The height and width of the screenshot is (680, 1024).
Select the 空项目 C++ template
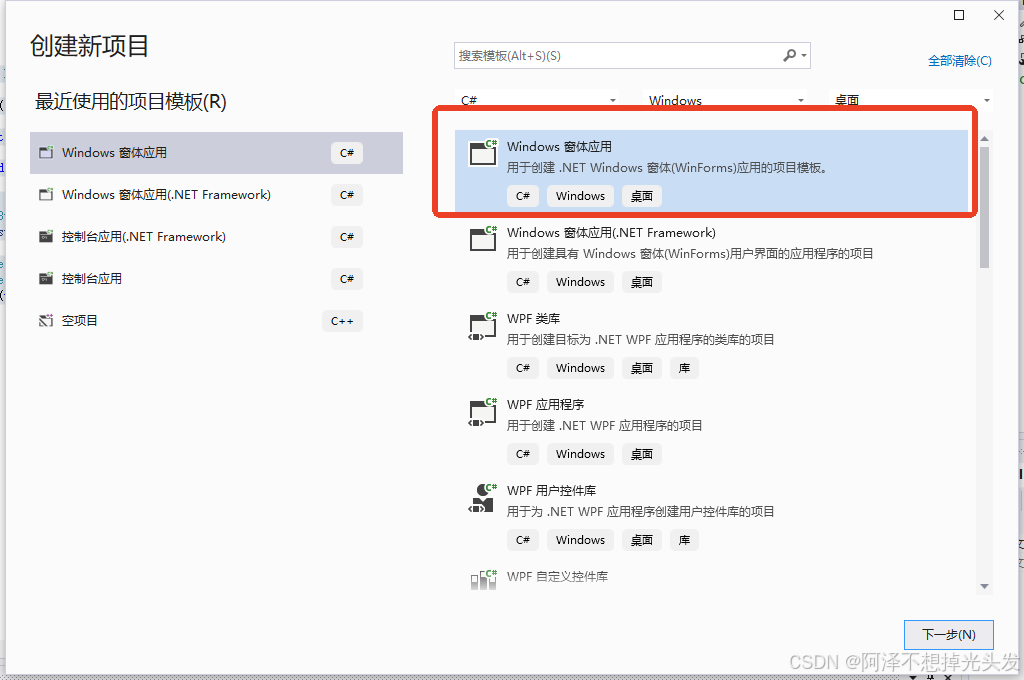coord(216,321)
